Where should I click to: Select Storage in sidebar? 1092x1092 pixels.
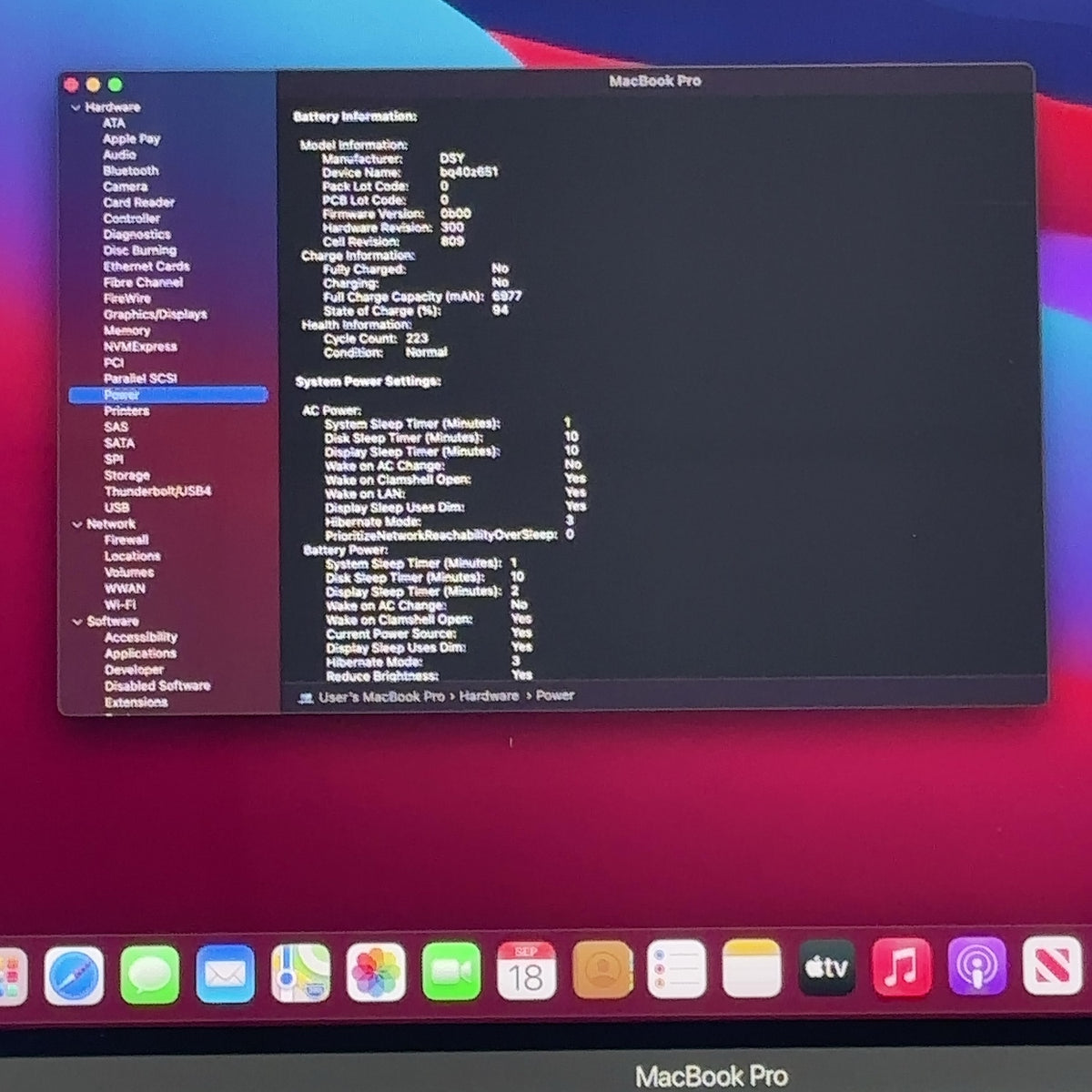(x=126, y=475)
